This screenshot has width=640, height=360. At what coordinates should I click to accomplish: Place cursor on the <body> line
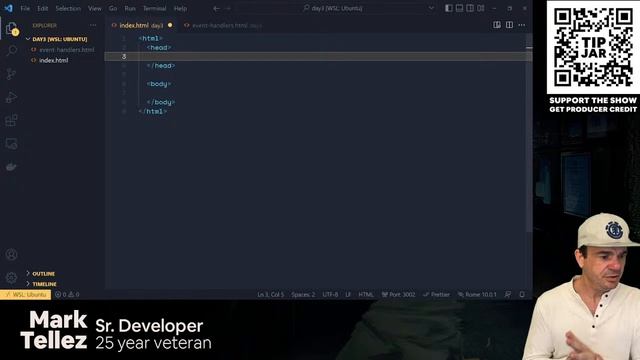pyautogui.click(x=159, y=84)
